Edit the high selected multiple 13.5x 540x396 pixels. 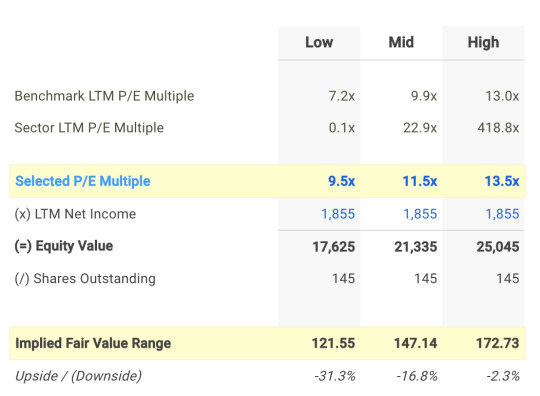pos(502,181)
